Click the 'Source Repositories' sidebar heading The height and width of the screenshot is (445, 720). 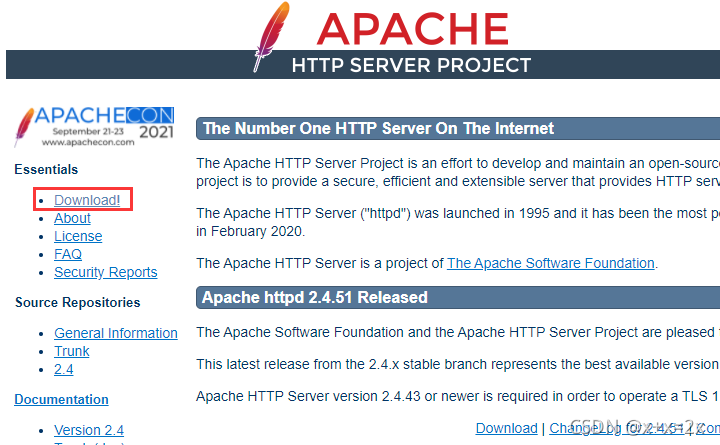[x=78, y=303]
